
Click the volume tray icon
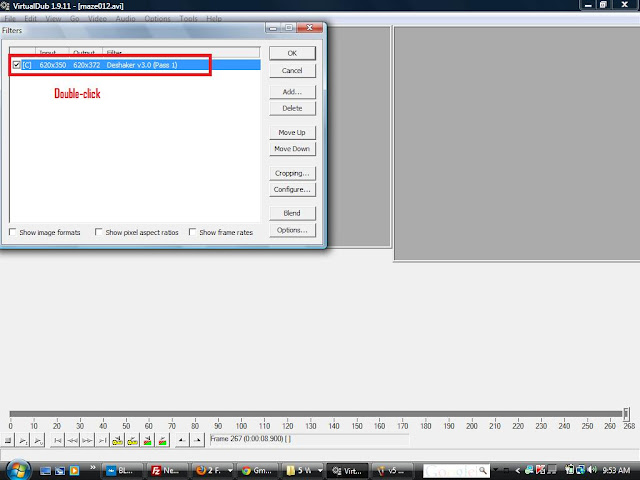point(592,470)
